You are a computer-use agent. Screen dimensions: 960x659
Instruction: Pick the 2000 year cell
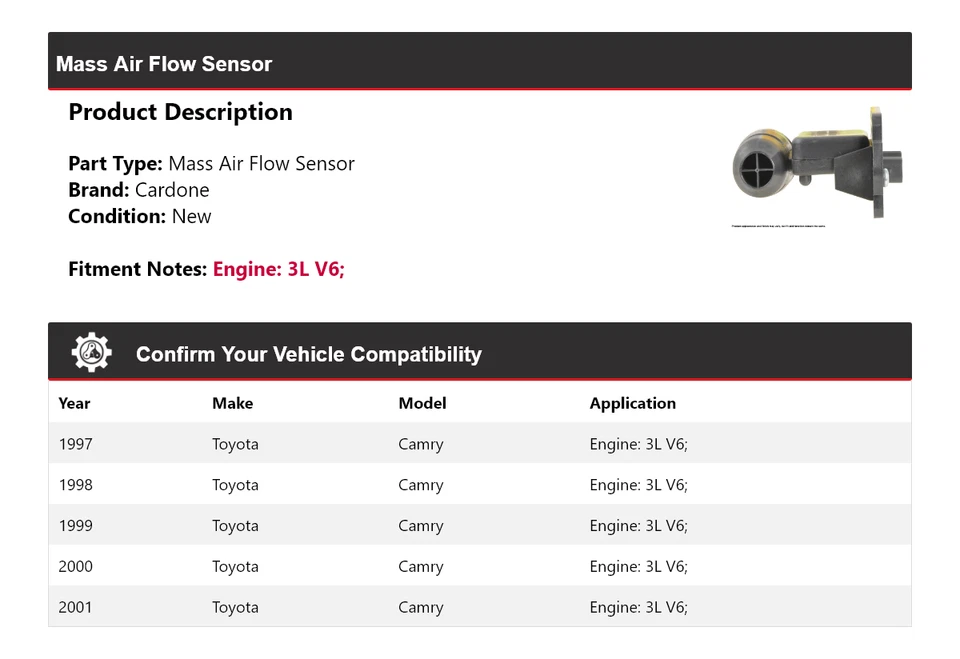[x=75, y=566]
